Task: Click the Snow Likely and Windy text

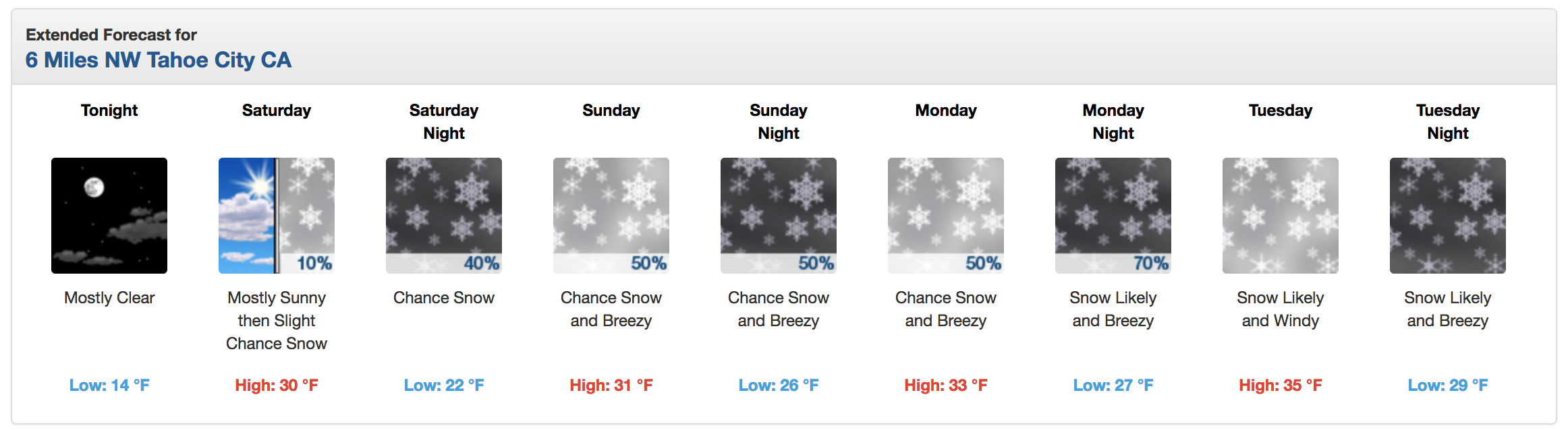Action: [x=1281, y=309]
